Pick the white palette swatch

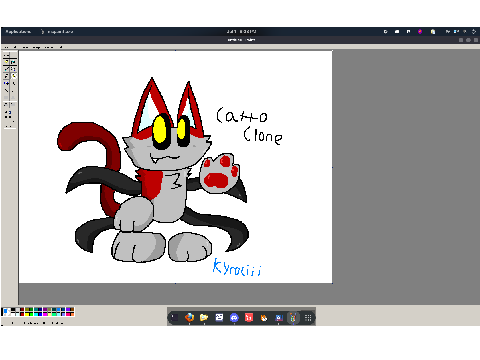point(13,314)
